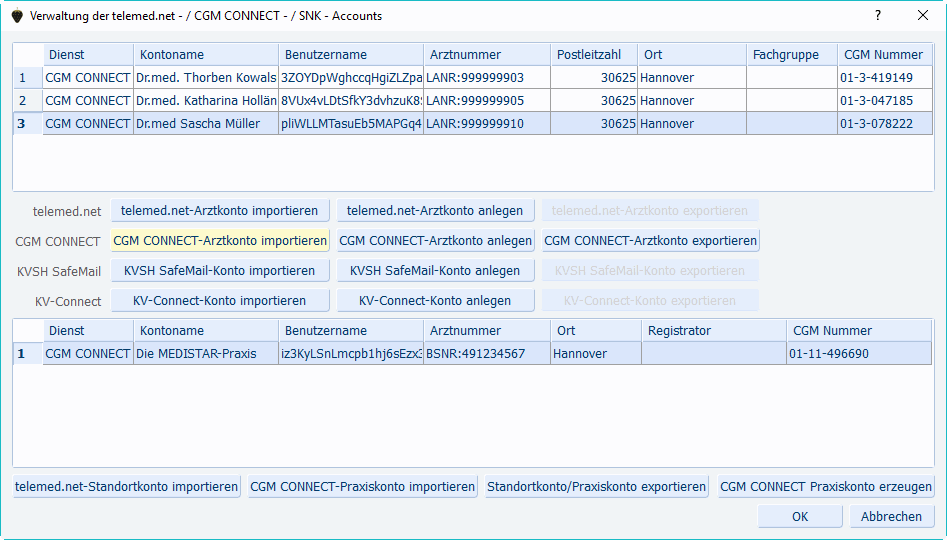Screen dimensions: 947x540
Task: Select account Dr.med. Katharina Hollän
Action: coord(206,100)
